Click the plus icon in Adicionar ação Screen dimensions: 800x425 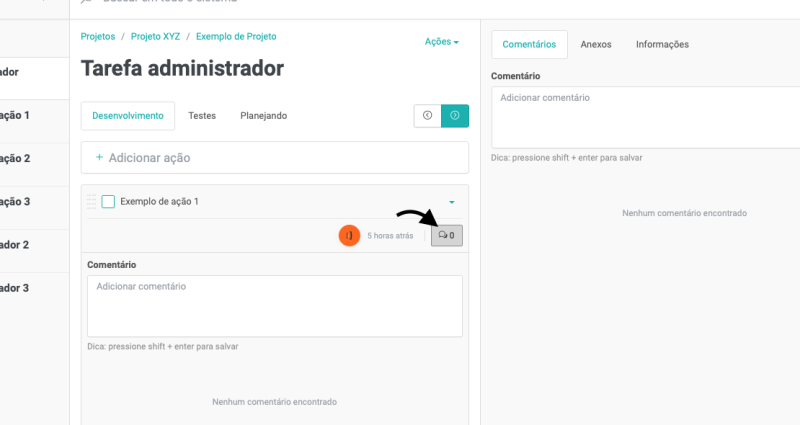[x=99, y=158]
